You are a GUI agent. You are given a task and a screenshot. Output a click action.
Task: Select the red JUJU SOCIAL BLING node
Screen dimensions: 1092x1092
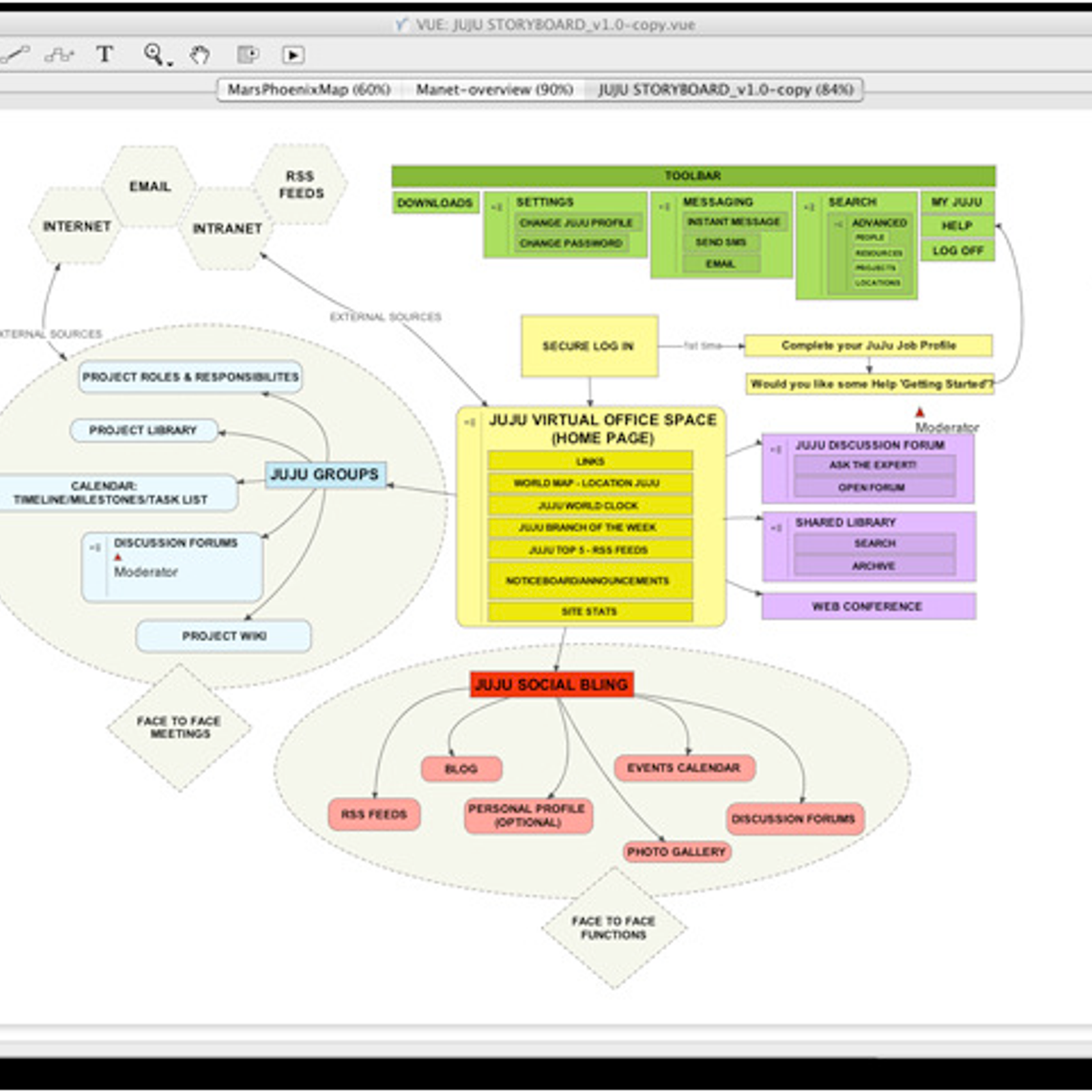pyautogui.click(x=551, y=685)
